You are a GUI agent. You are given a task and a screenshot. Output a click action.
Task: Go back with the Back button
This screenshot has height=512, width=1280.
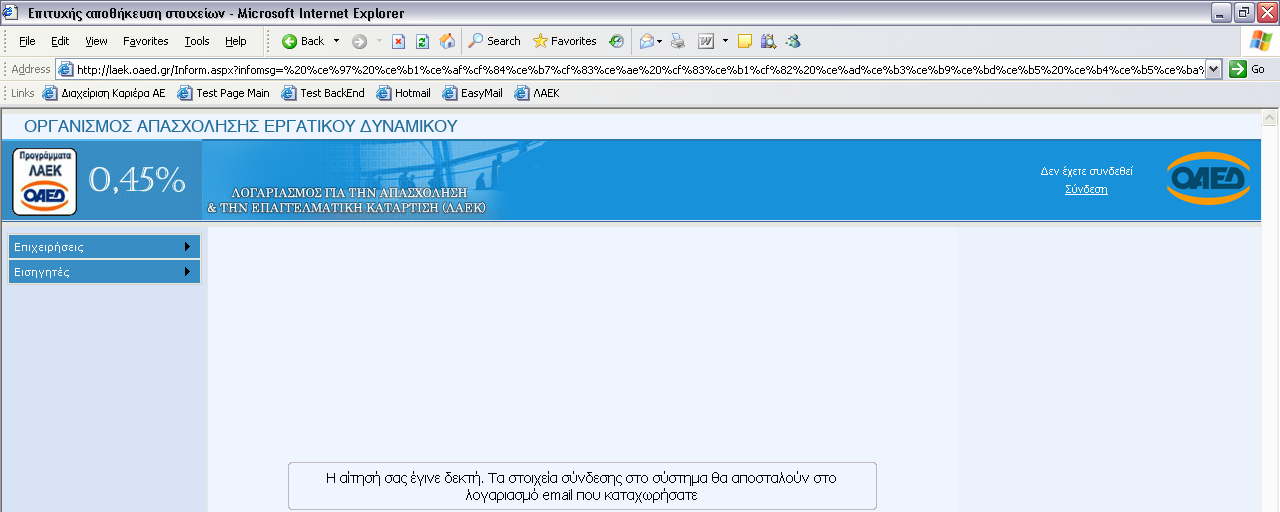(x=303, y=41)
